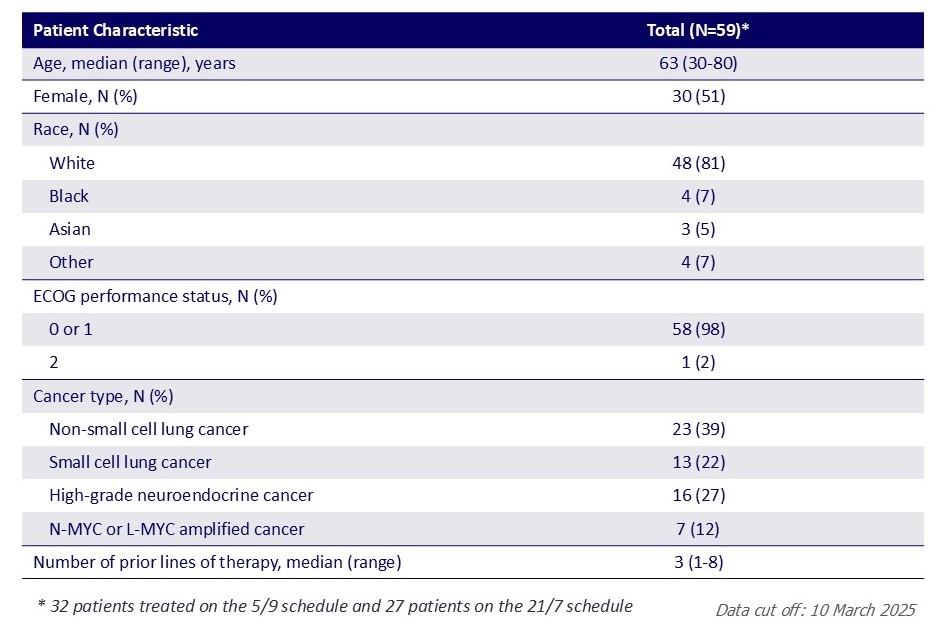Select the 0 or 1 ECOG row
The width and height of the screenshot is (939, 644).
pyautogui.click(x=70, y=329)
